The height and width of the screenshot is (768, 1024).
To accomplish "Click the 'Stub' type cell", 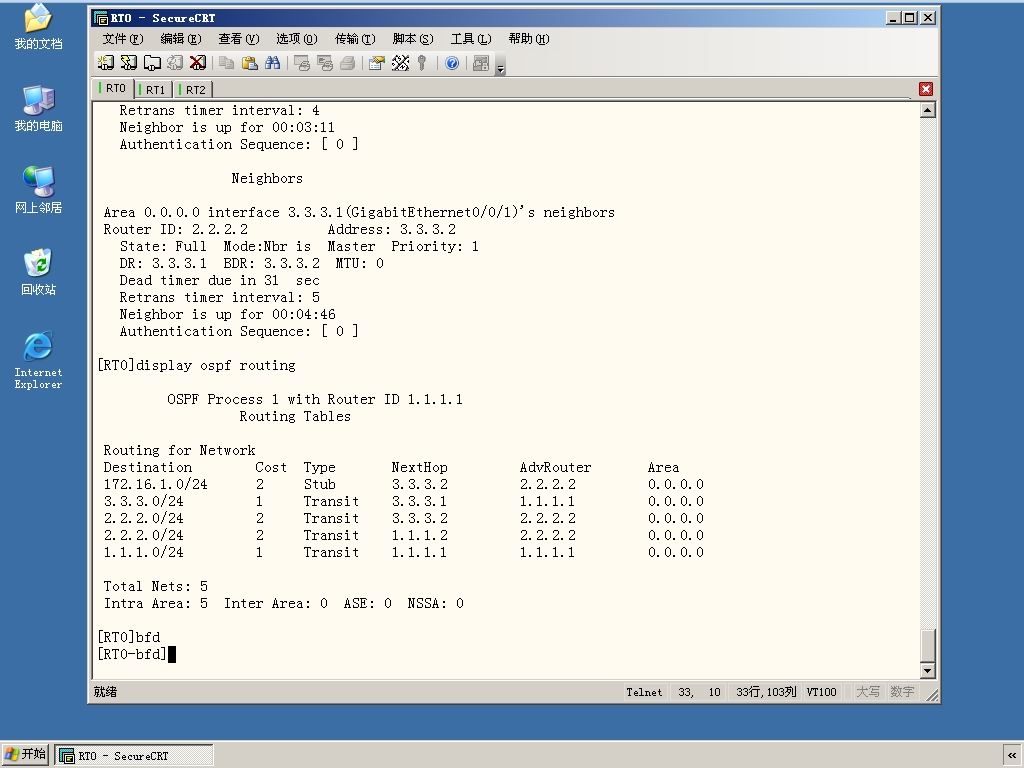I will point(319,484).
